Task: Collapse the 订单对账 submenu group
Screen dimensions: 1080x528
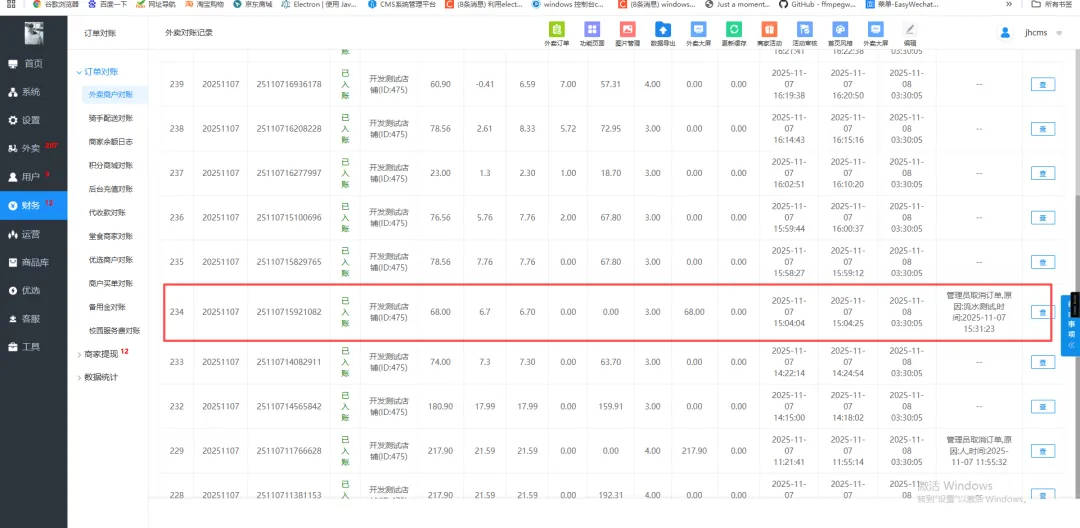Action: click(x=100, y=72)
